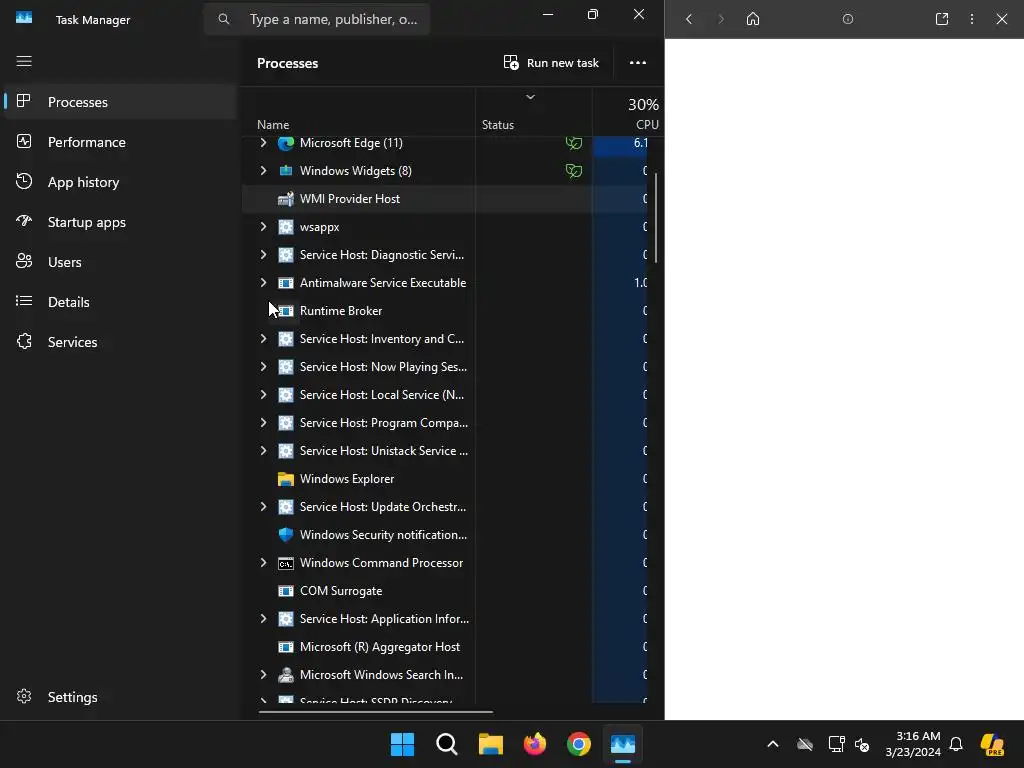This screenshot has height=768, width=1024.
Task: Open the Startup apps page
Action: click(x=120, y=222)
